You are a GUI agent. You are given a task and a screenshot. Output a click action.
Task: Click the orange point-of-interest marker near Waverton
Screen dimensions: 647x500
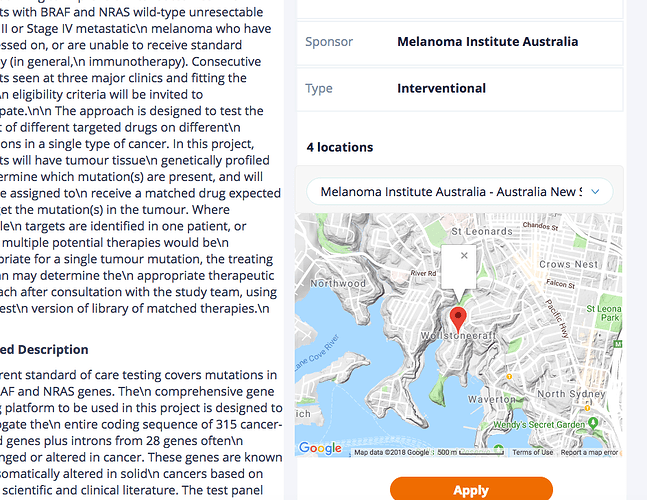tap(509, 376)
